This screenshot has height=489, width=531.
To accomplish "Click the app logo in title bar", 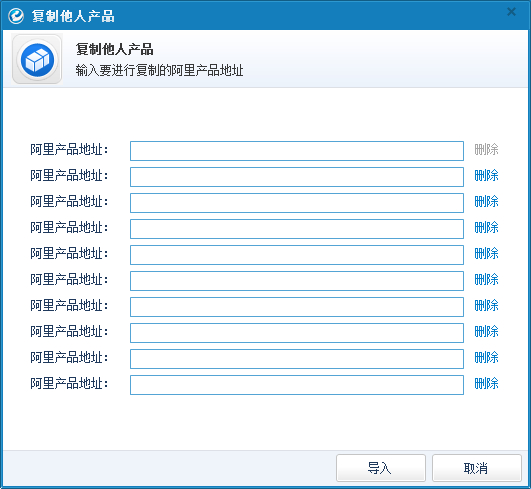I will 16,16.
